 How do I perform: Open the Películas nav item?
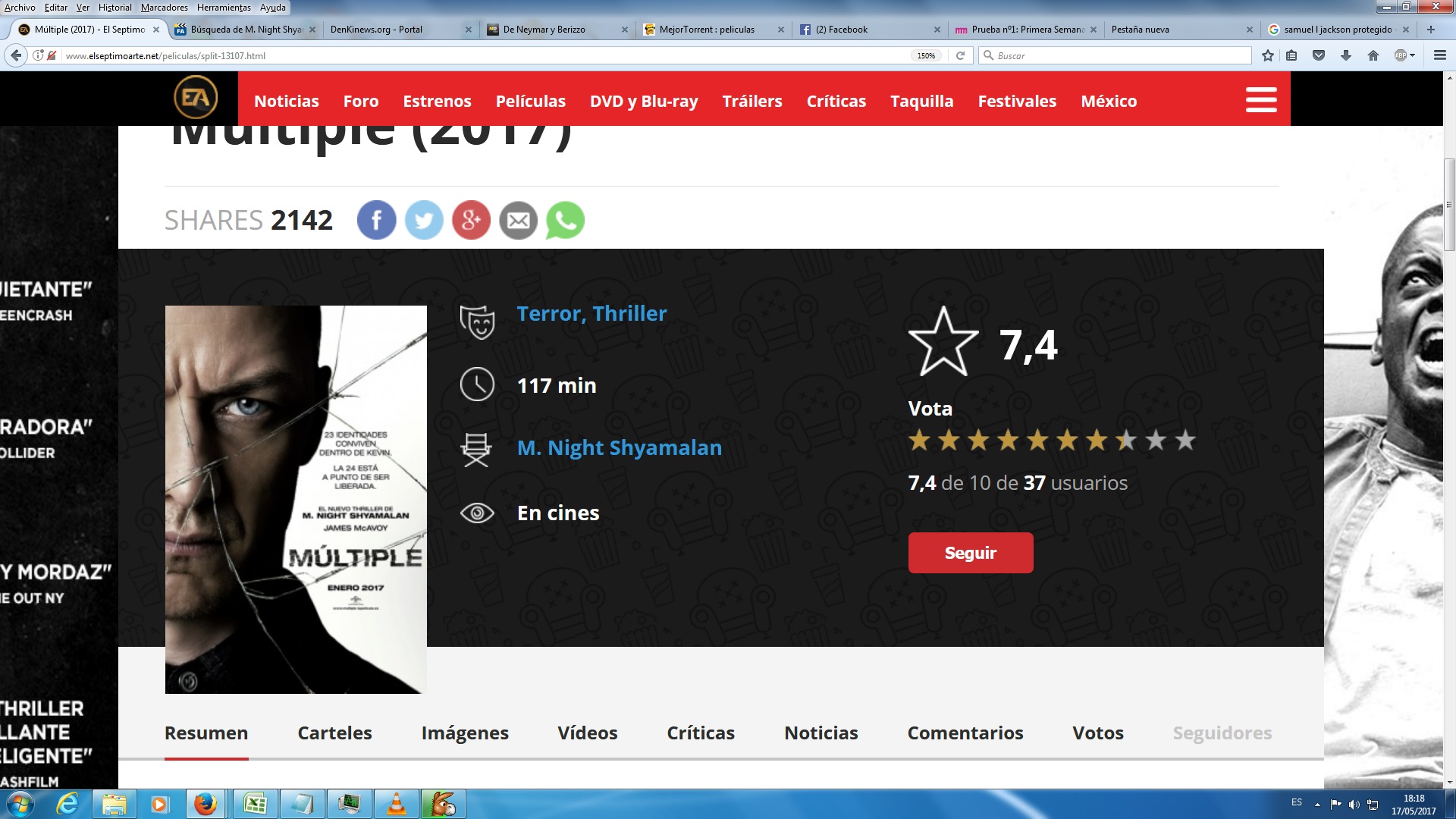coord(531,101)
